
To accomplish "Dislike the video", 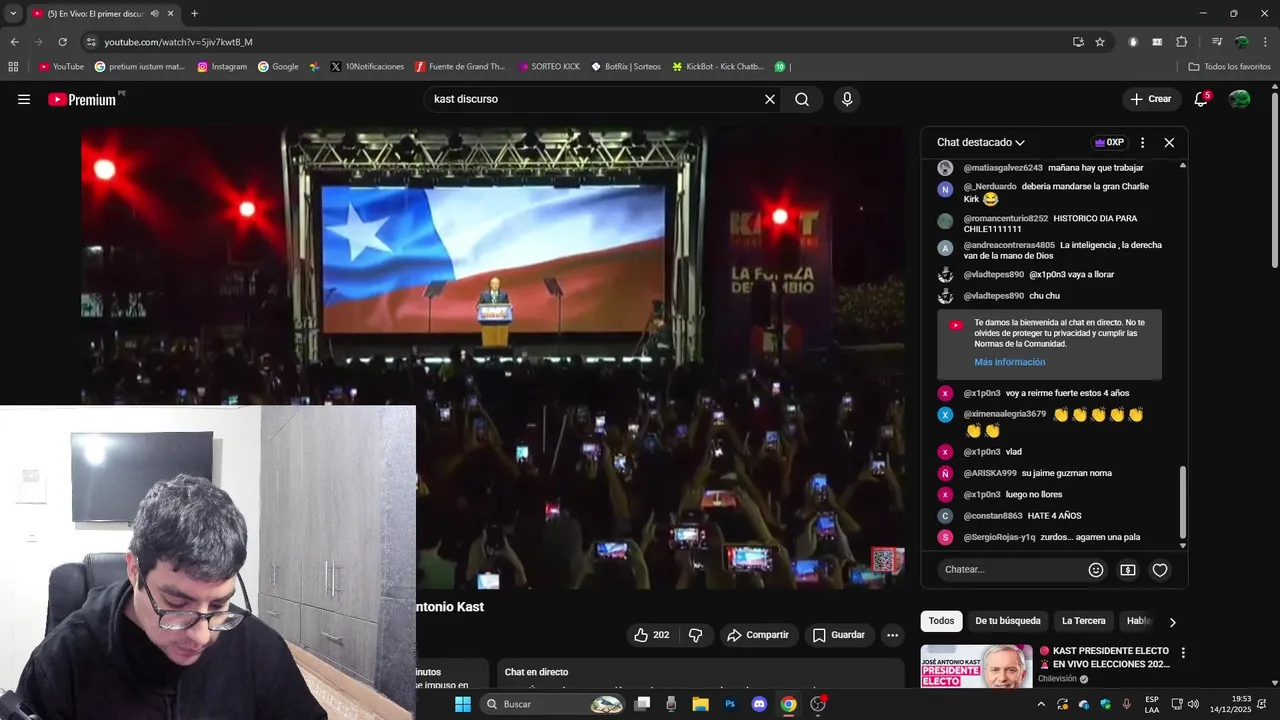I will click(696, 635).
